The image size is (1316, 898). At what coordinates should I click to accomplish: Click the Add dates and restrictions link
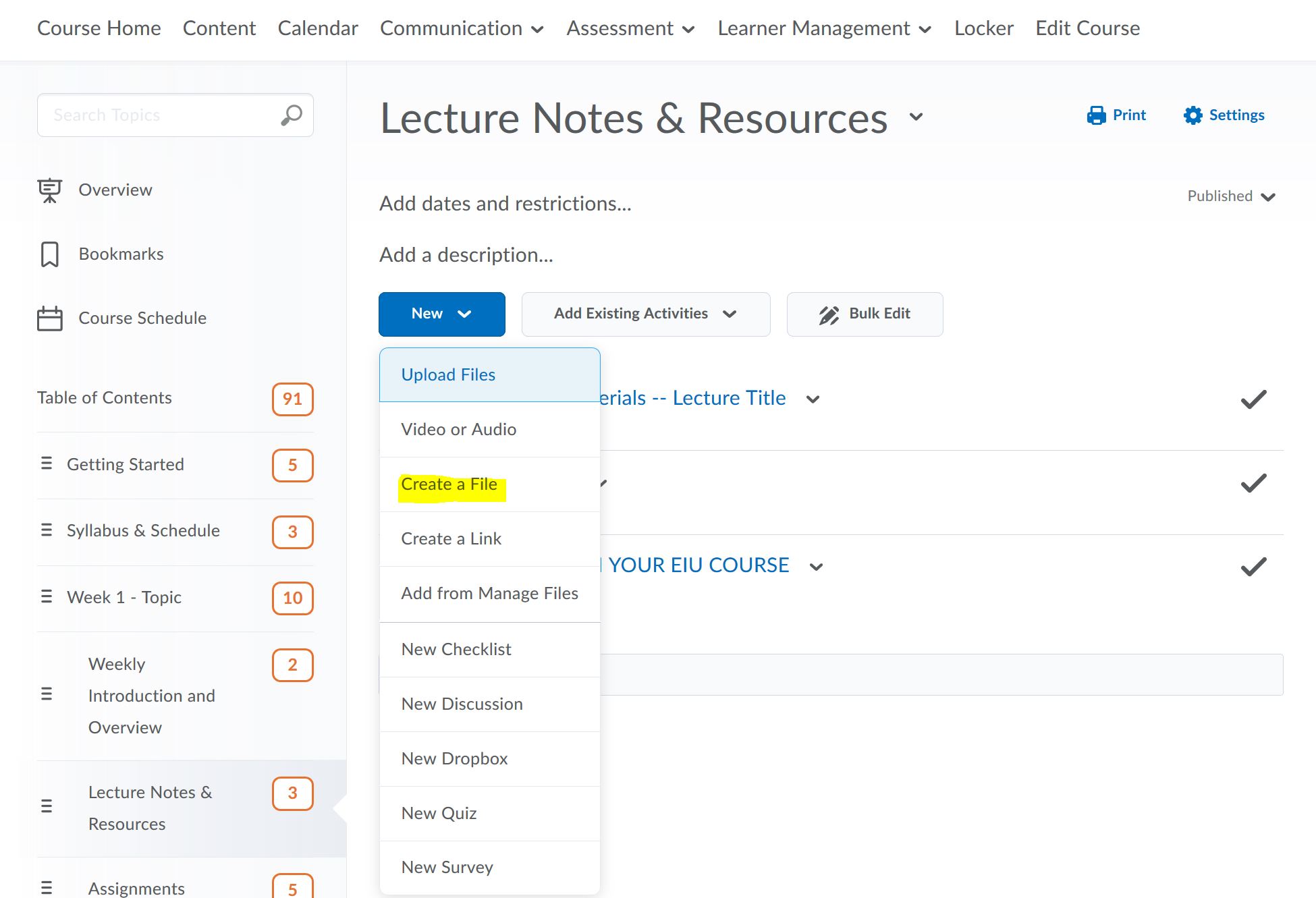(x=505, y=204)
